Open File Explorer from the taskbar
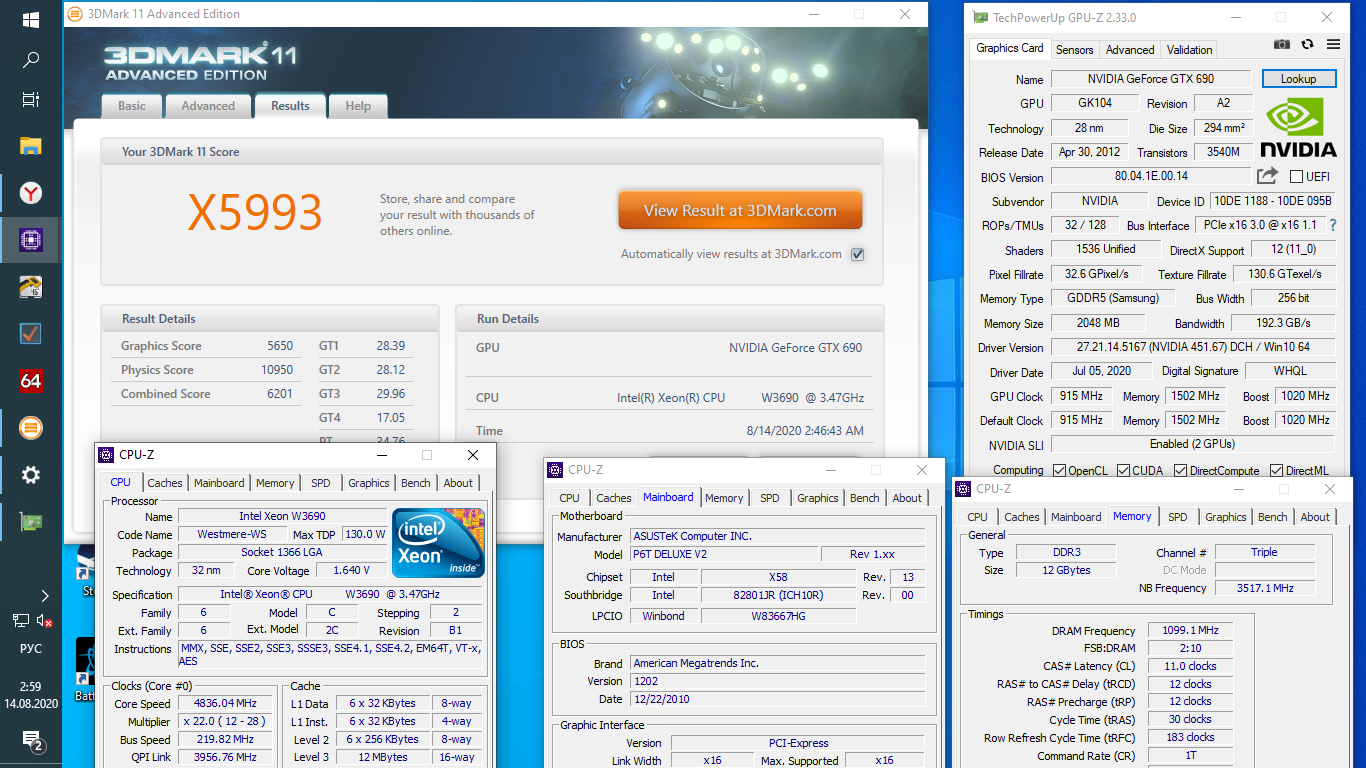Screen dimensions: 1366x768 point(30,146)
